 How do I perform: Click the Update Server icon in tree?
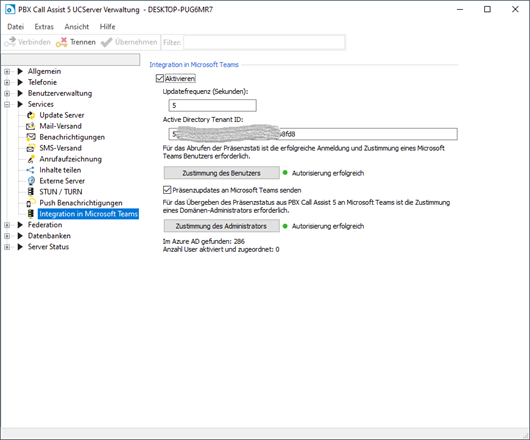(31, 115)
